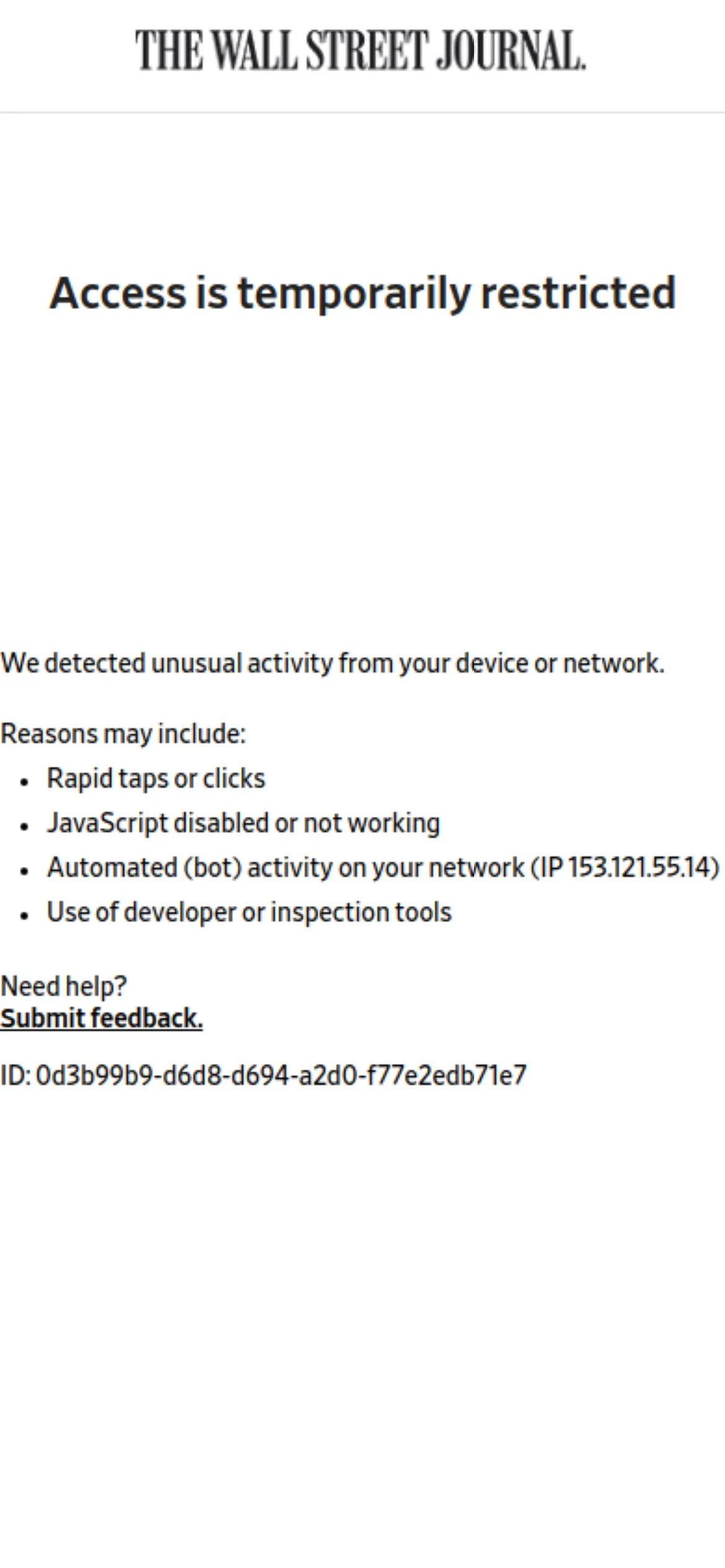Image resolution: width=725 pixels, height=1568 pixels.
Task: Click the Access is temporarily restricted heading
Action: [362, 293]
